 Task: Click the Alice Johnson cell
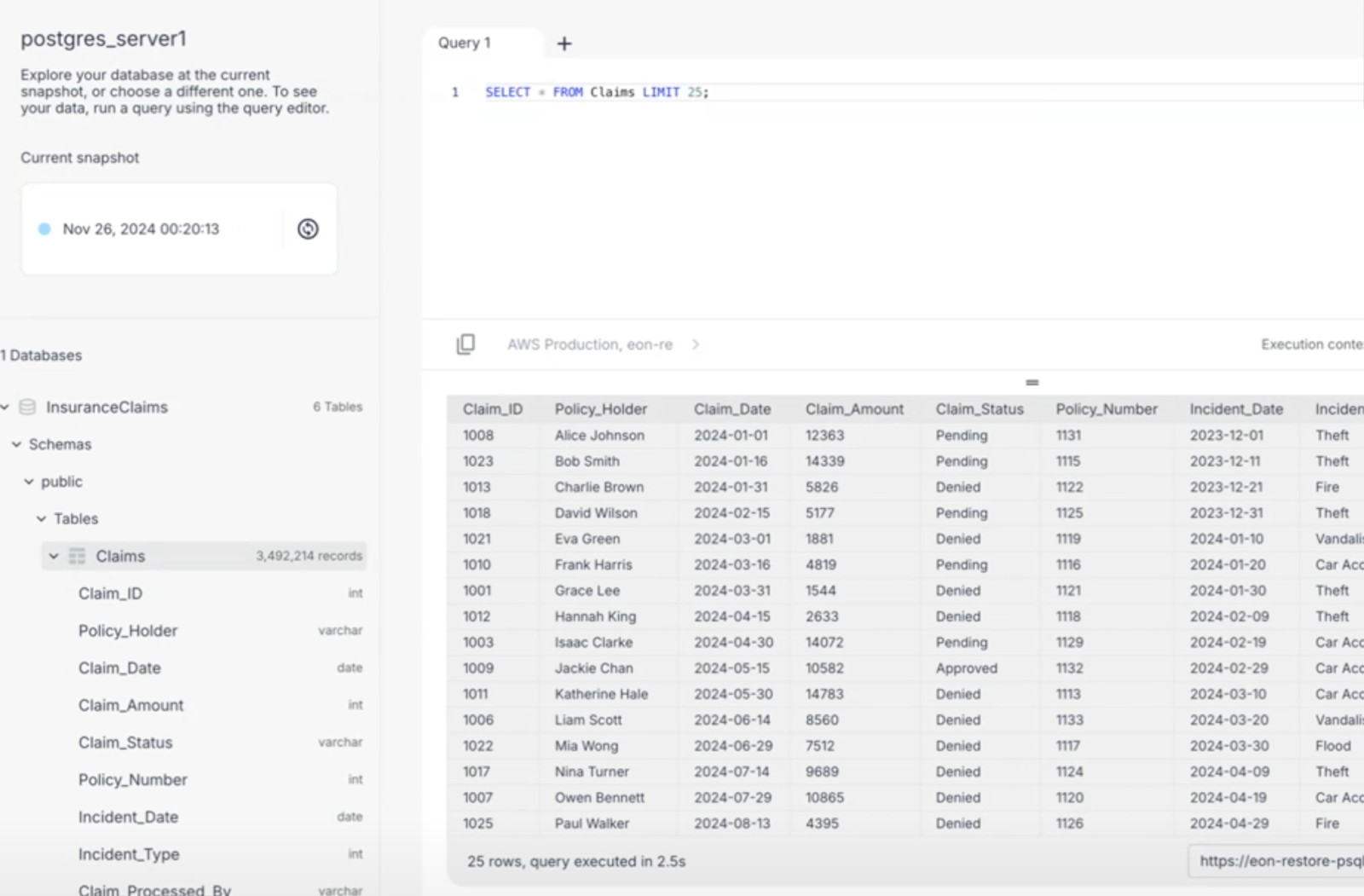(x=599, y=436)
